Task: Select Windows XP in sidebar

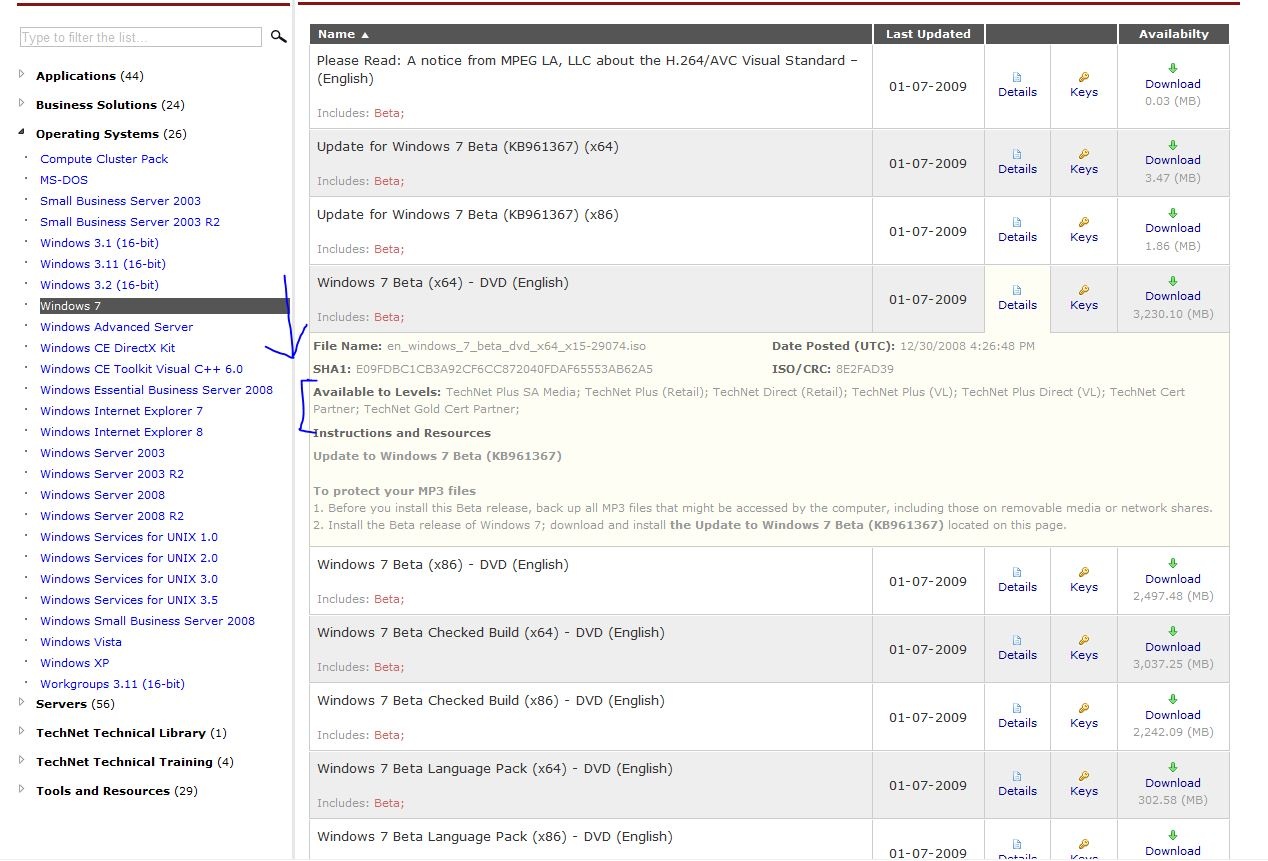Action: point(75,663)
